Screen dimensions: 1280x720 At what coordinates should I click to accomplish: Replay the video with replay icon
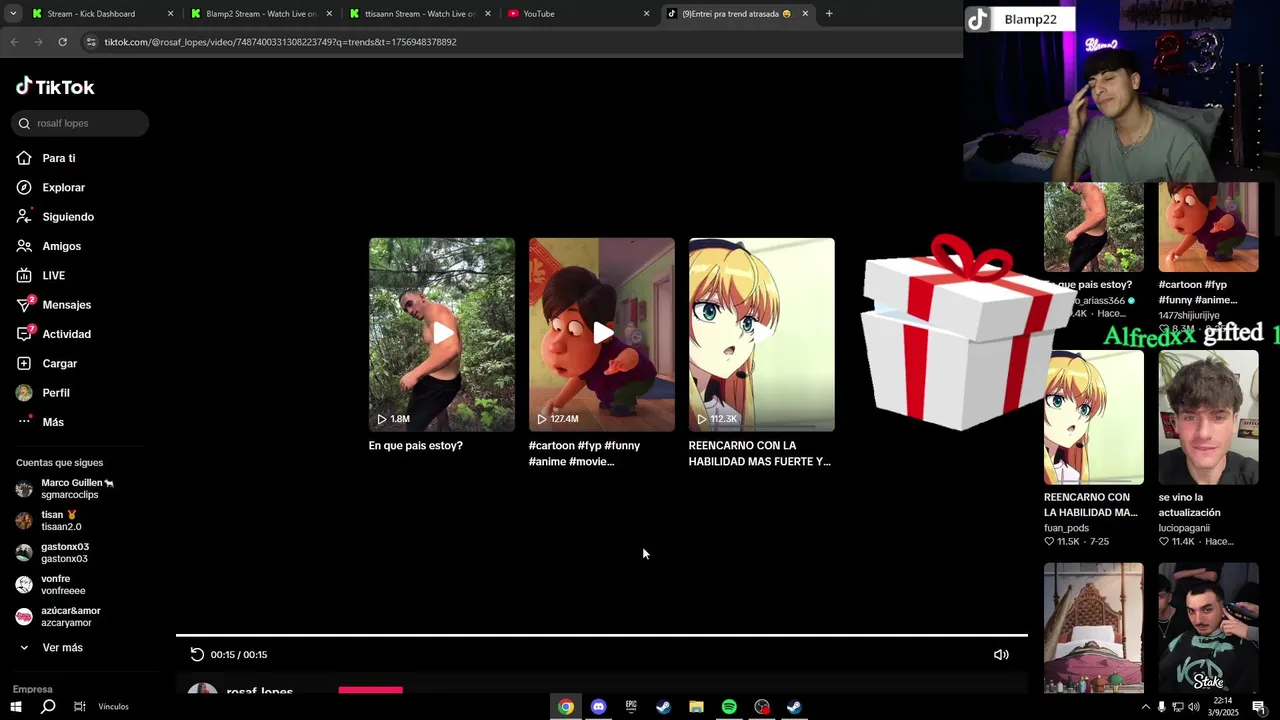point(197,654)
